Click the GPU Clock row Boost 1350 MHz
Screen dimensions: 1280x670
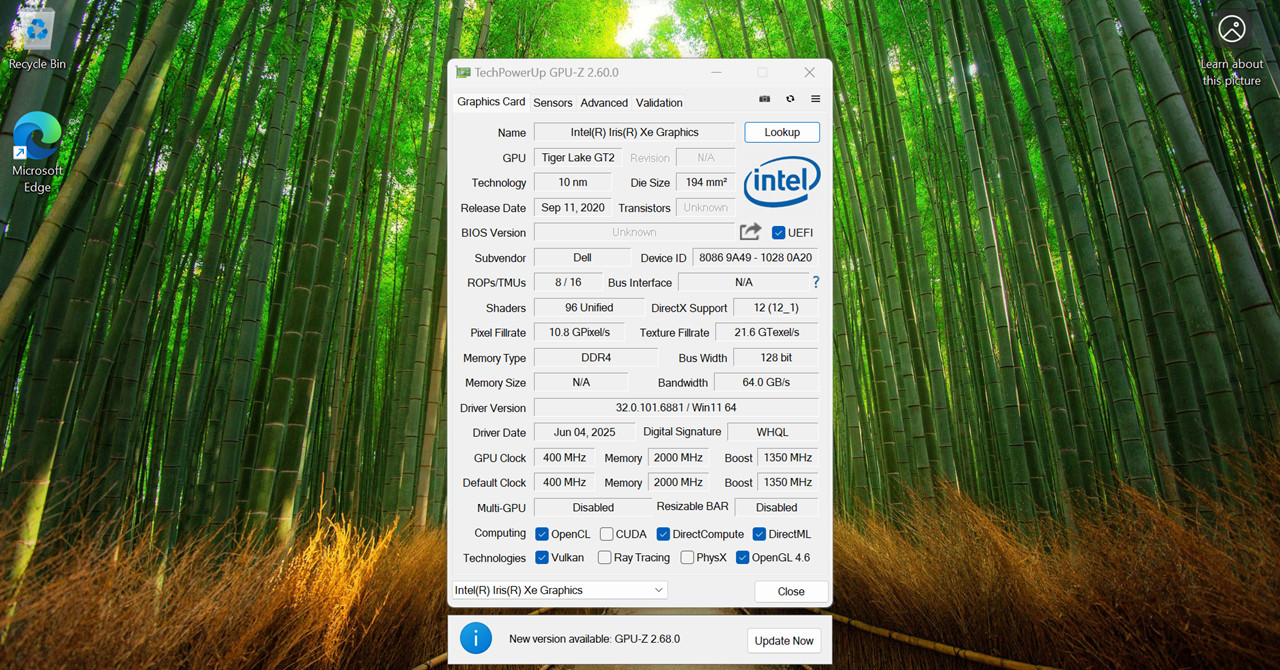tap(788, 457)
